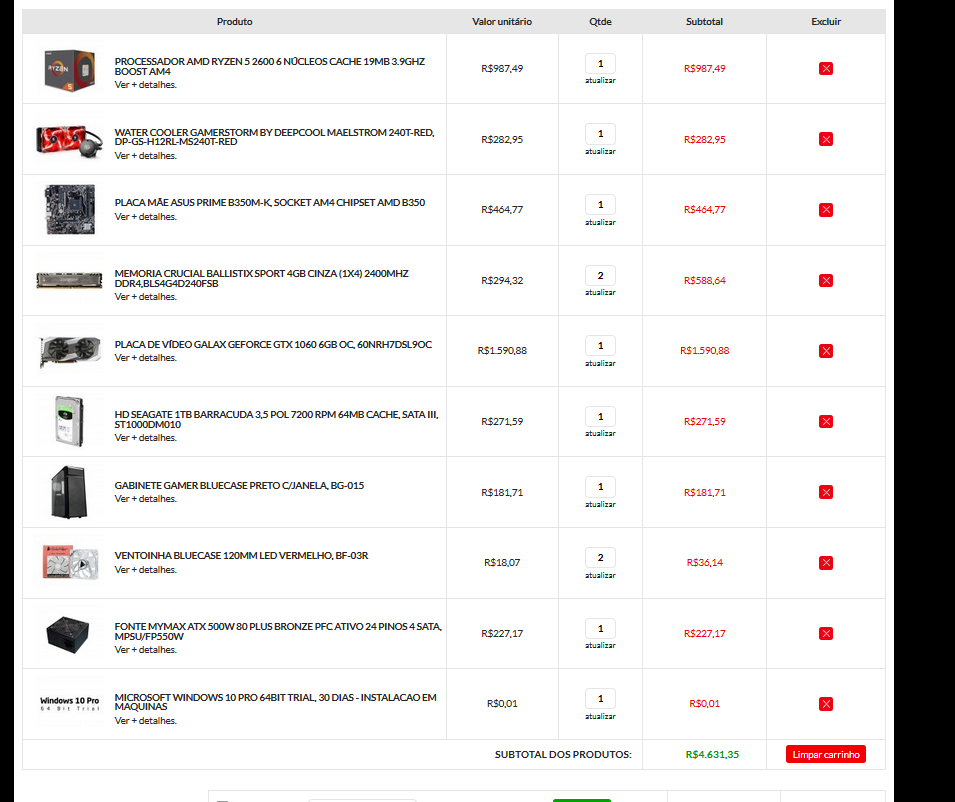
Task: Remove the Mymax ATX 500W fonte
Action: (x=825, y=633)
